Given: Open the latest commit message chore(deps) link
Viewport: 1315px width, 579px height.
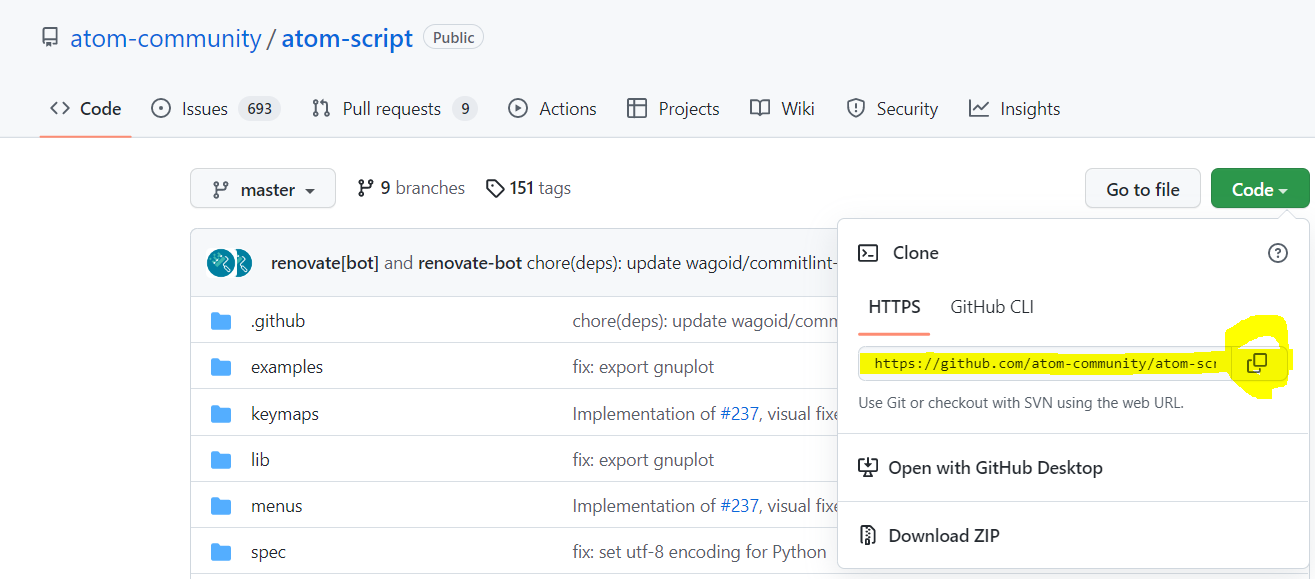Looking at the screenshot, I should point(682,263).
